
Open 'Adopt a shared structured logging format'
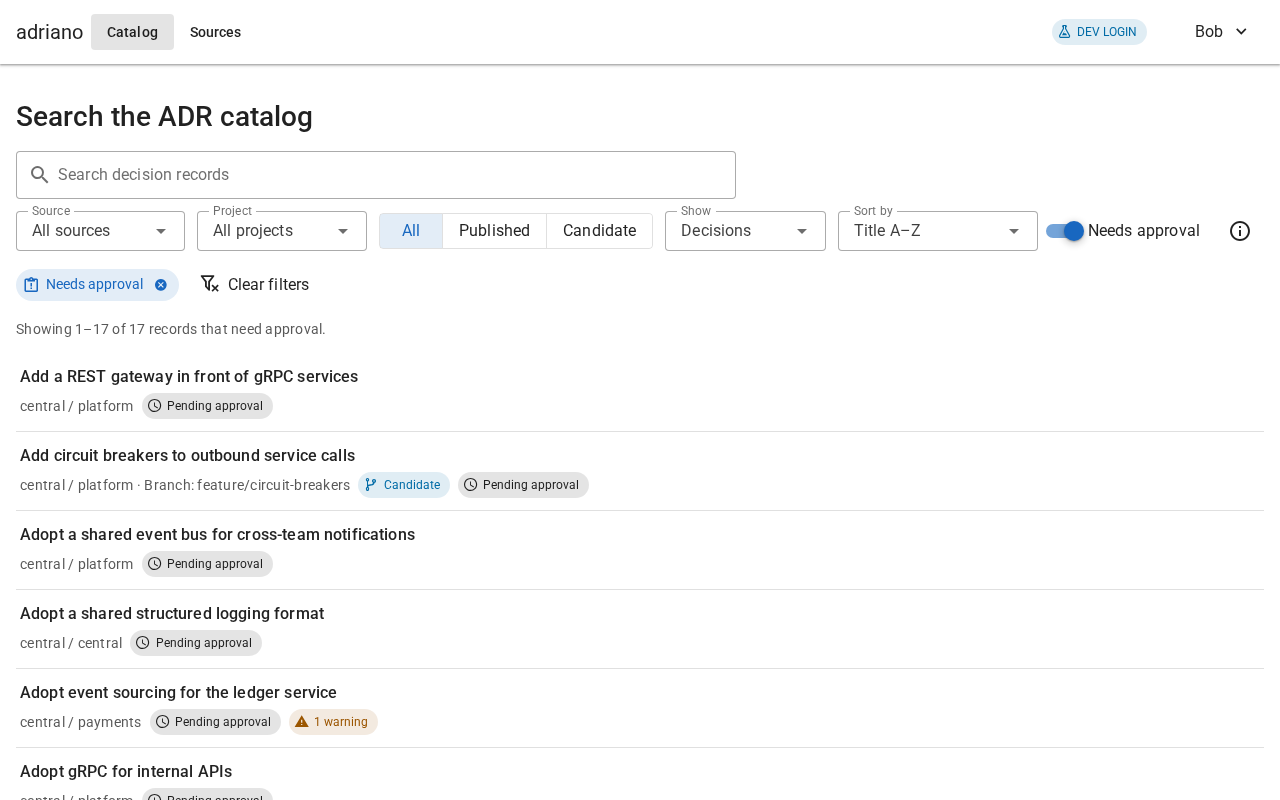click(x=172, y=614)
